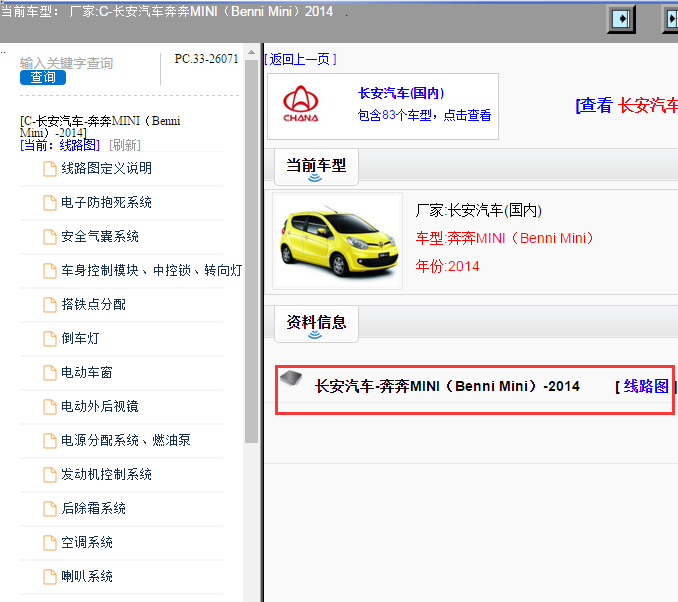The height and width of the screenshot is (602, 678).
Task: Click the sidebar scrollbar up arrow
Action: click(251, 53)
